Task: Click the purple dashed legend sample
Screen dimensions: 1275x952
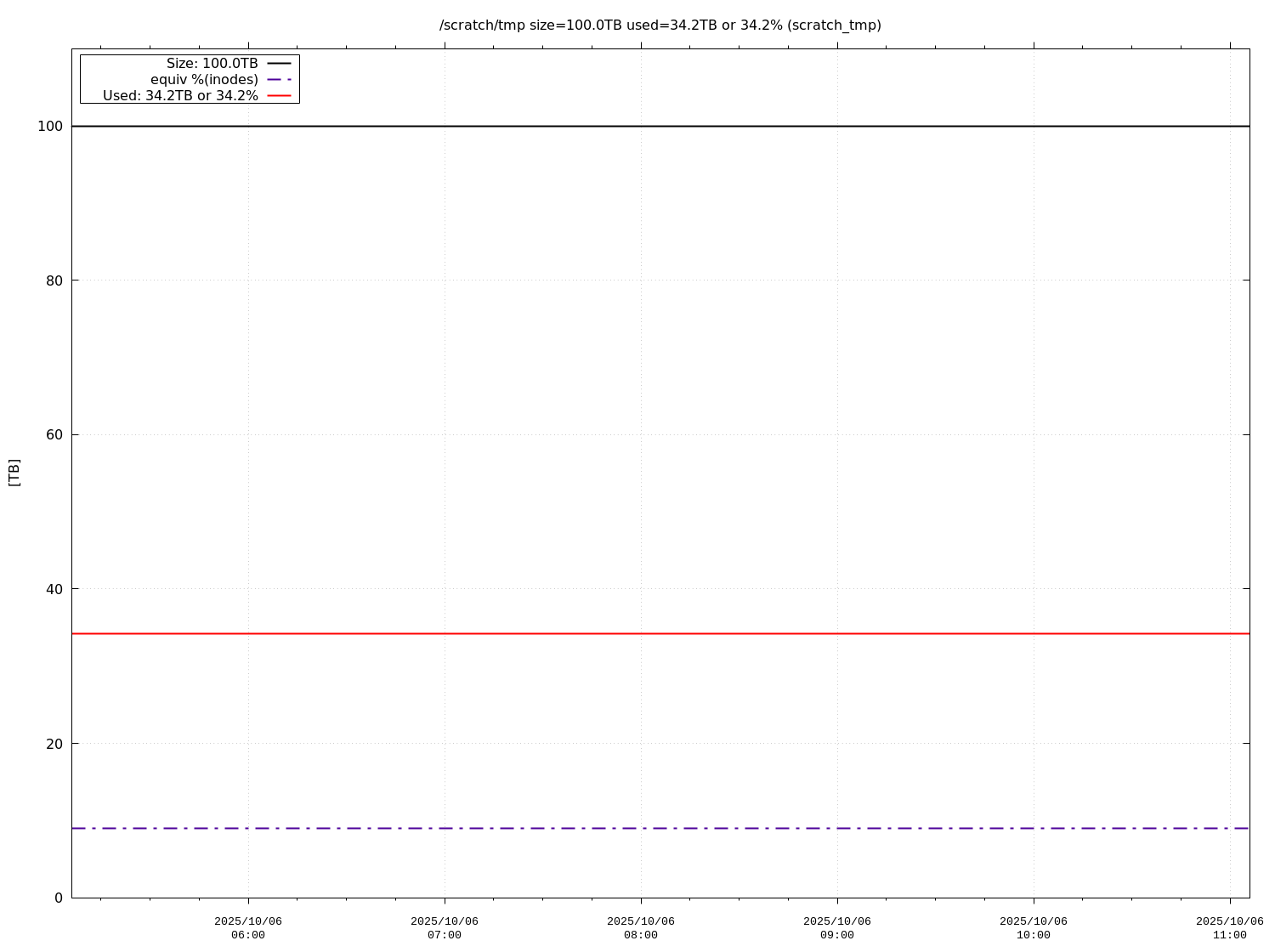Action: point(279,80)
